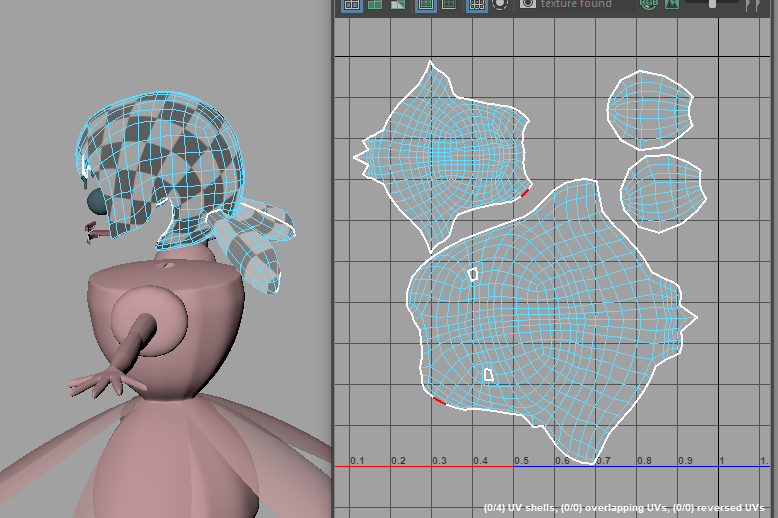The image size is (778, 518).
Task: Toggle the RGB channels display icon
Action: click(x=649, y=4)
